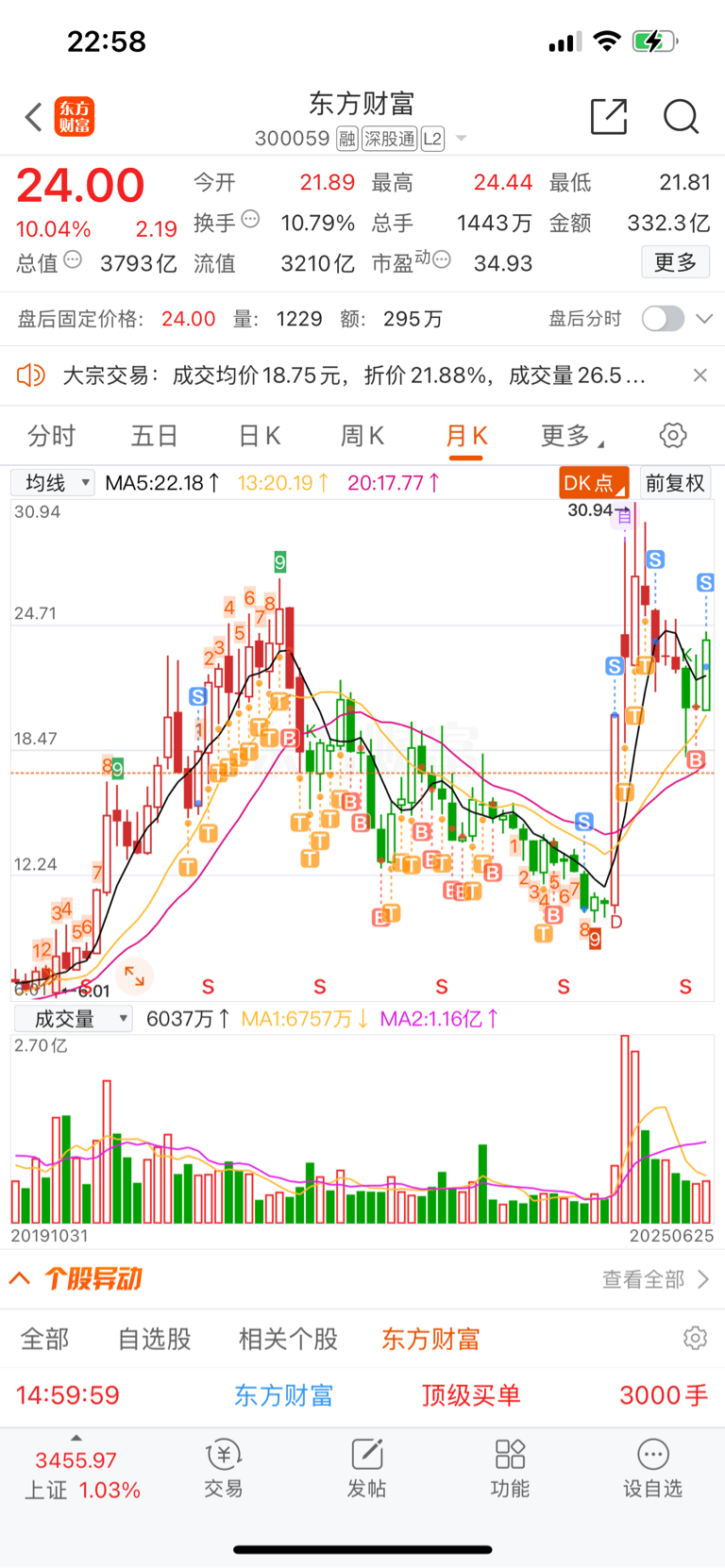The height and width of the screenshot is (1568, 725).
Task: Select the 东方财富 filter tab
Action: [430, 1339]
